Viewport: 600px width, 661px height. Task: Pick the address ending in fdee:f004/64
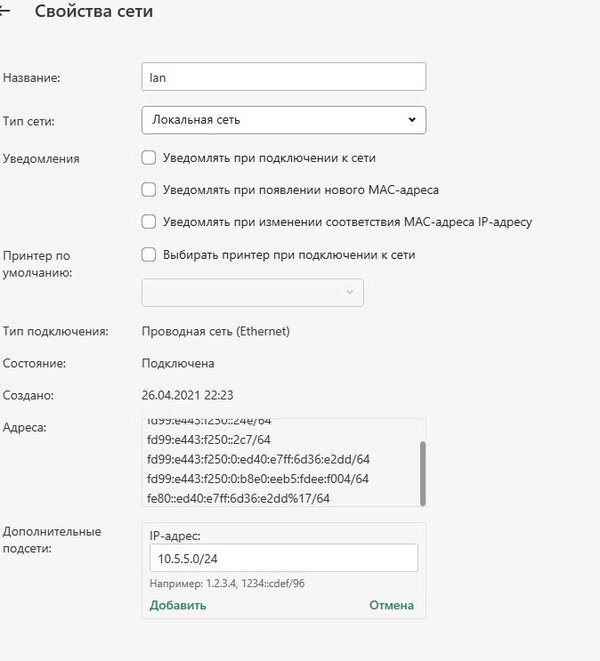tap(258, 478)
